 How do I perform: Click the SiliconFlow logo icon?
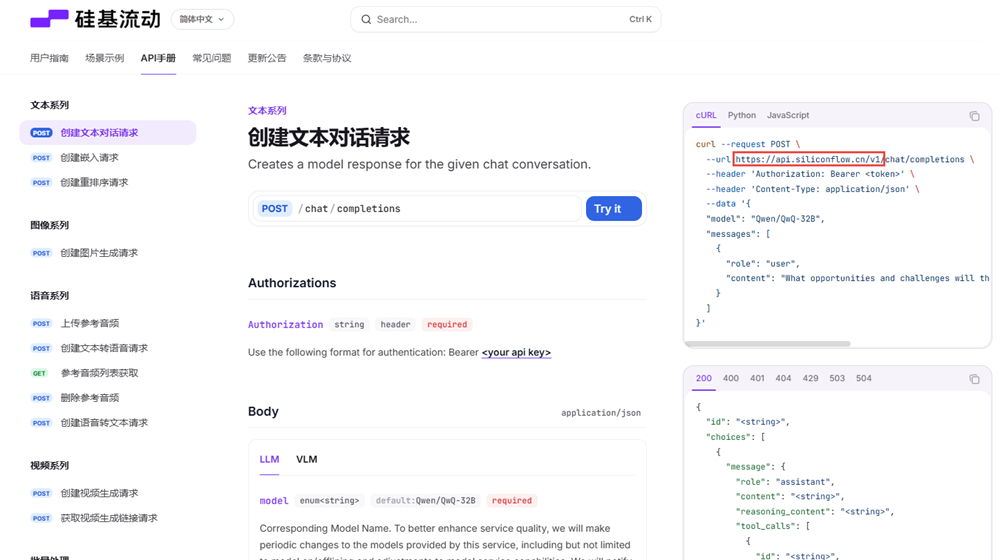tap(49, 18)
